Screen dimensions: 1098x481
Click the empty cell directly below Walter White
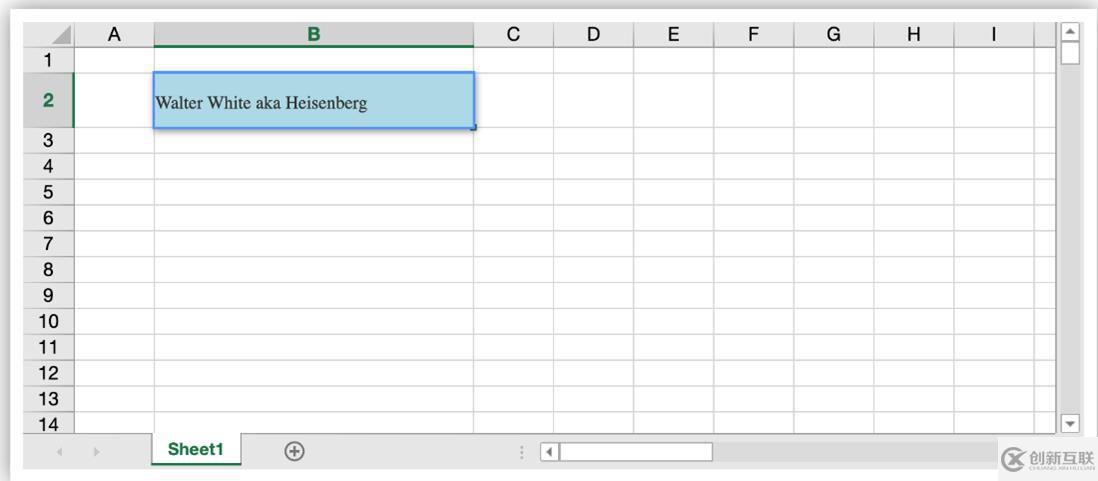(x=313, y=141)
